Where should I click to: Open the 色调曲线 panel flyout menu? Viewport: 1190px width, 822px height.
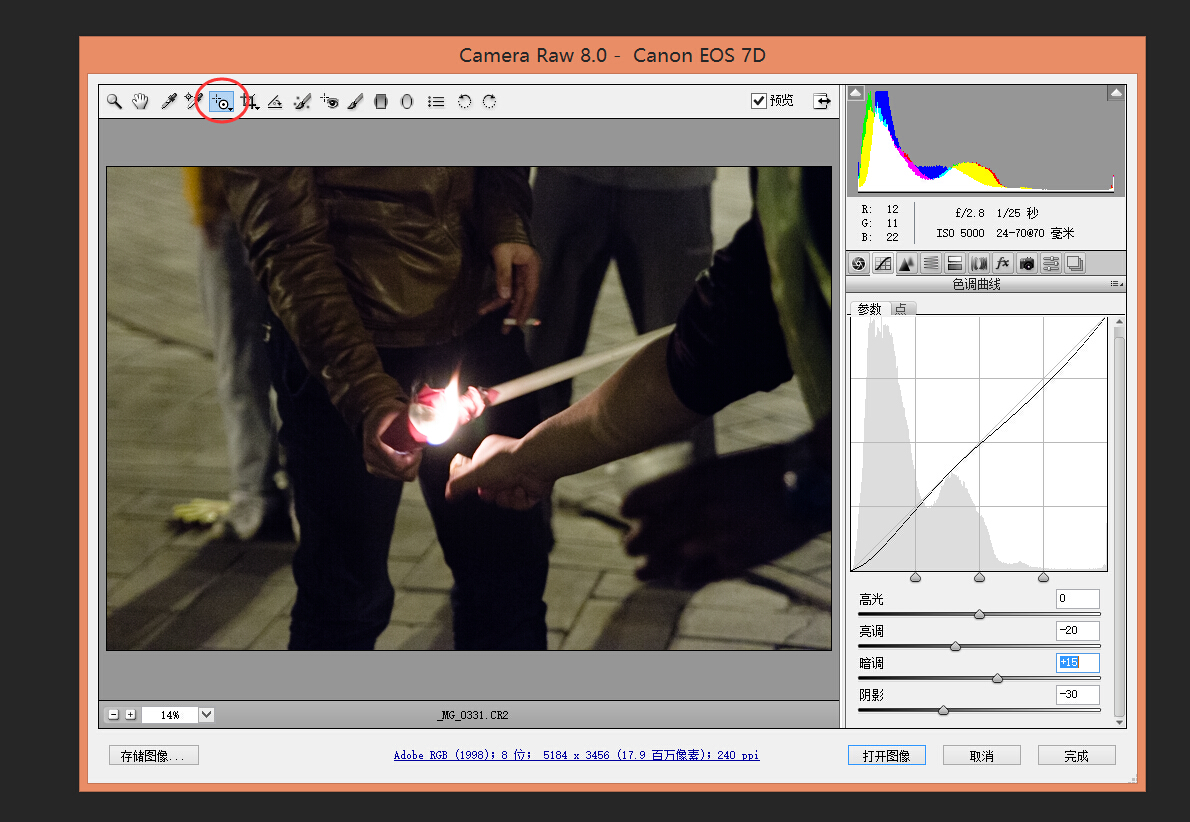(1116, 285)
